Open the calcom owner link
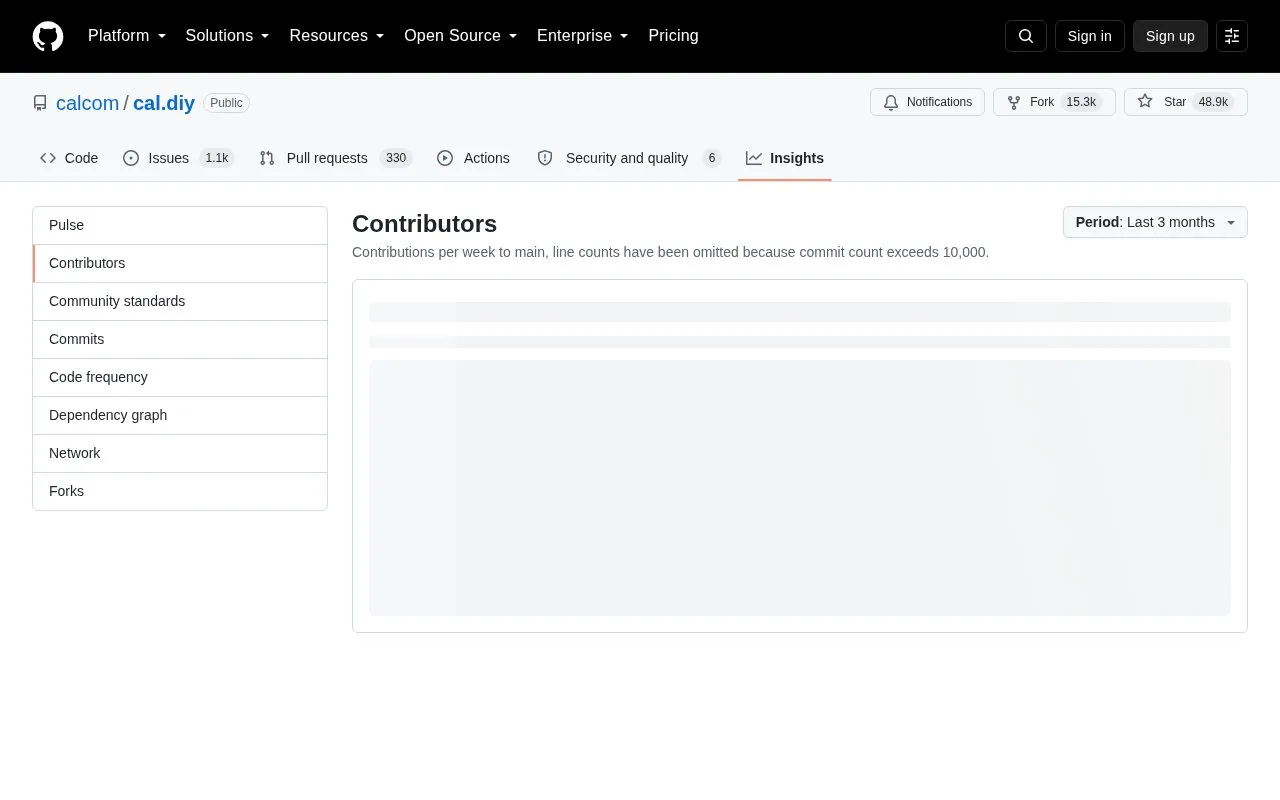 pyautogui.click(x=87, y=103)
